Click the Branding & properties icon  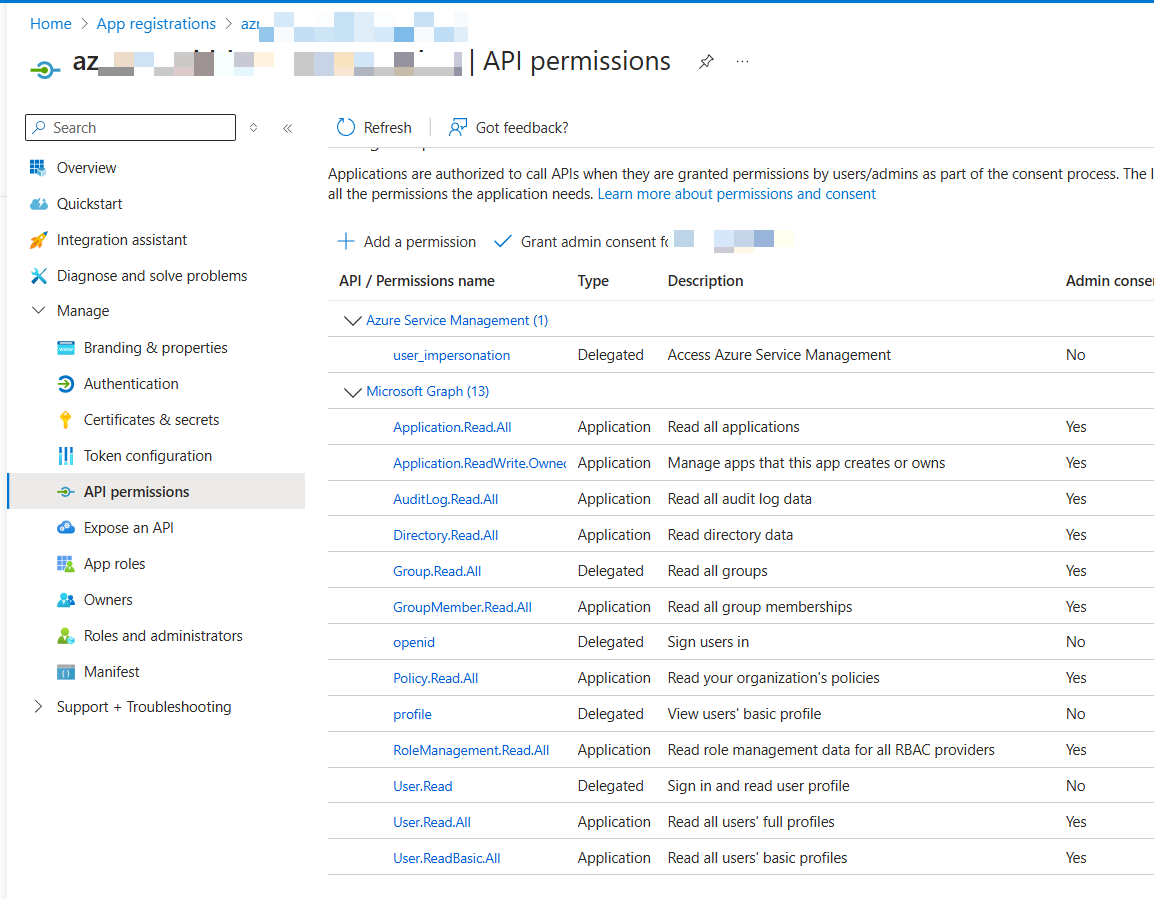tap(66, 348)
